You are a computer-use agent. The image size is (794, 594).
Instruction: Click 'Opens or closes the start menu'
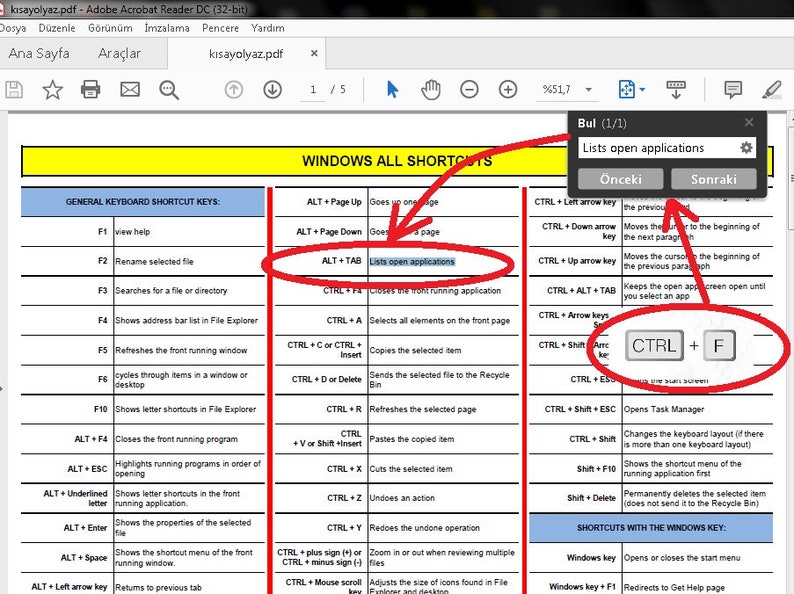click(x=682, y=558)
